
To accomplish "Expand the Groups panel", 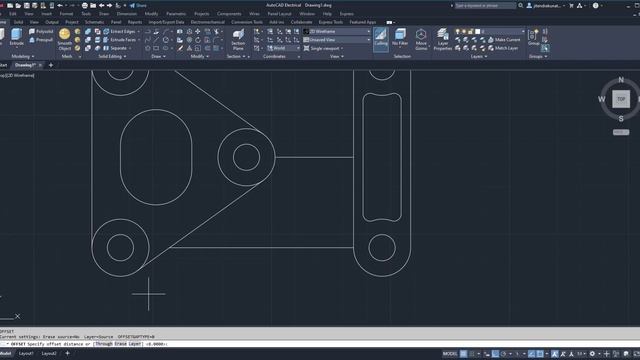I will pos(538,56).
